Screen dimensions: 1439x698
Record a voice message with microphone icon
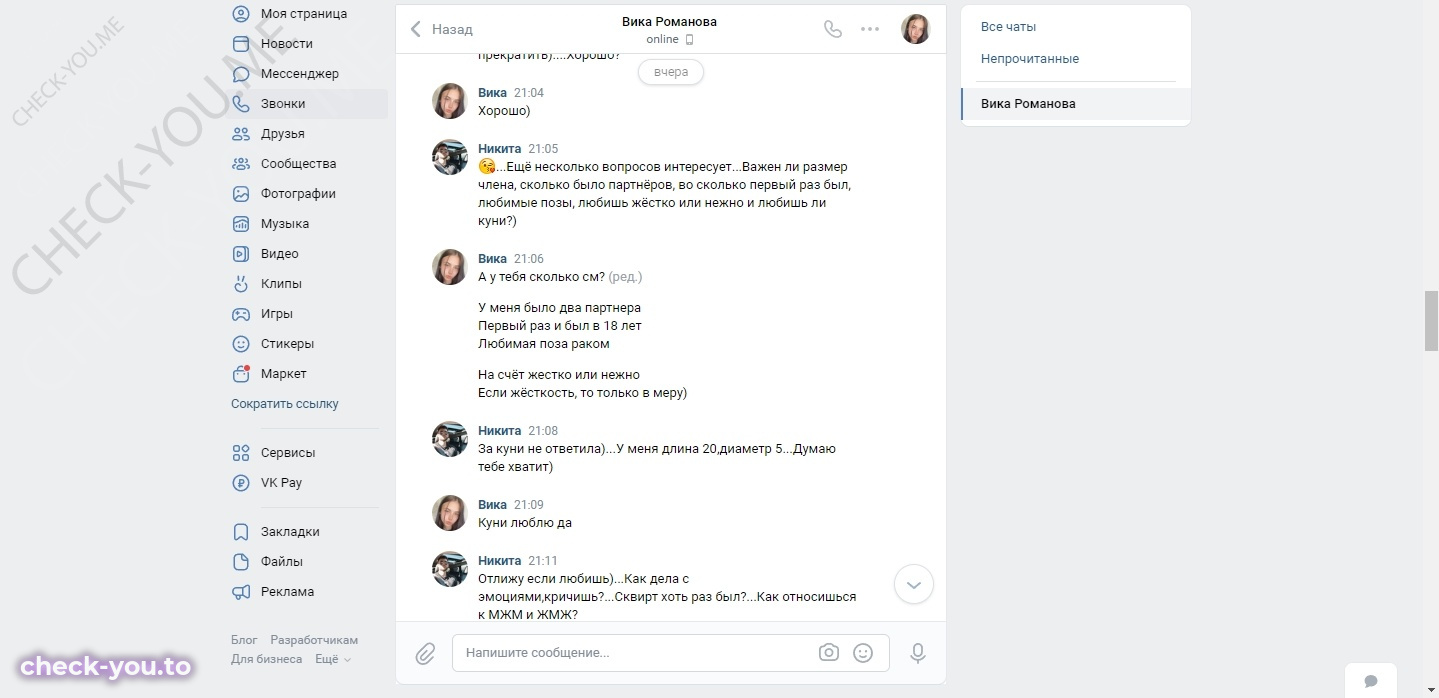[918, 654]
